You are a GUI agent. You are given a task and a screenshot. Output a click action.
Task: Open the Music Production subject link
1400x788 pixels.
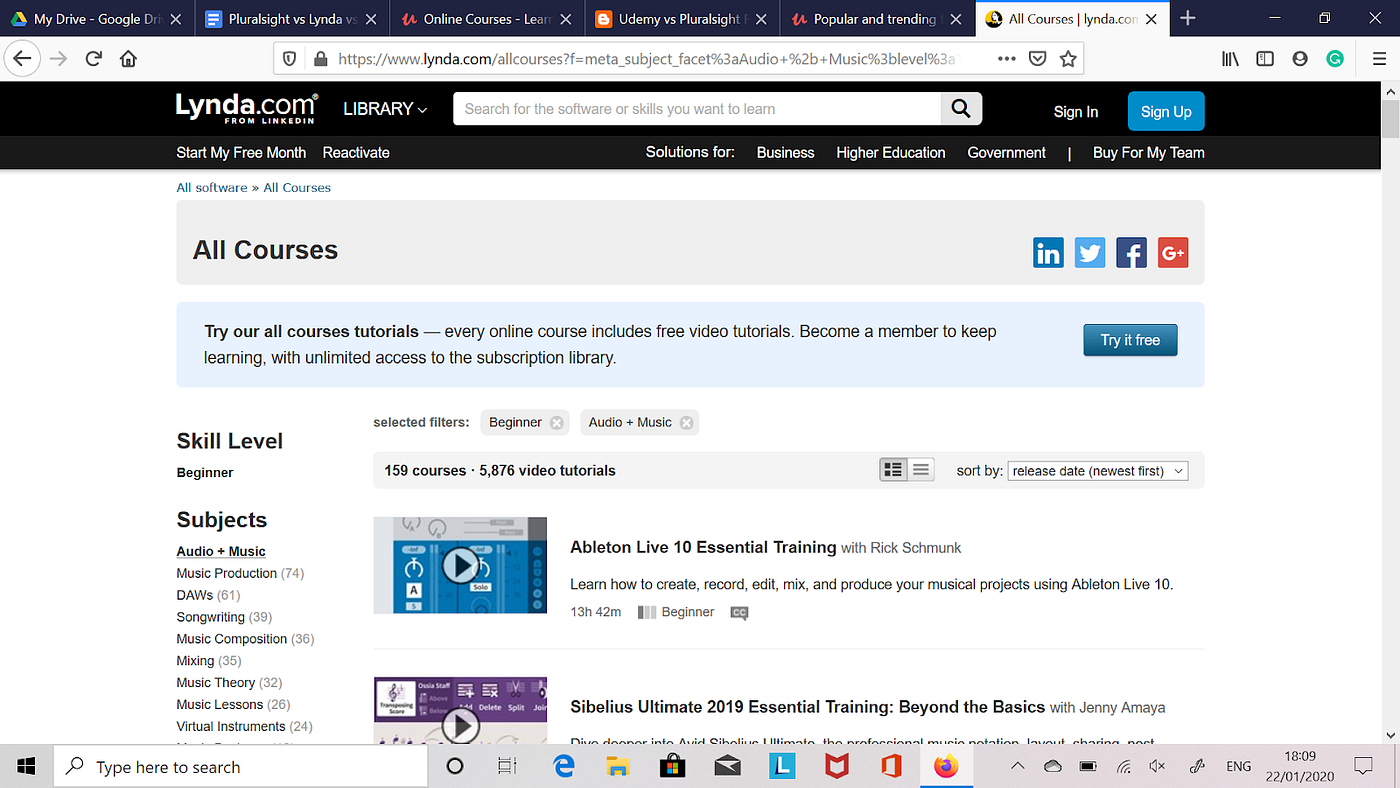(x=226, y=572)
